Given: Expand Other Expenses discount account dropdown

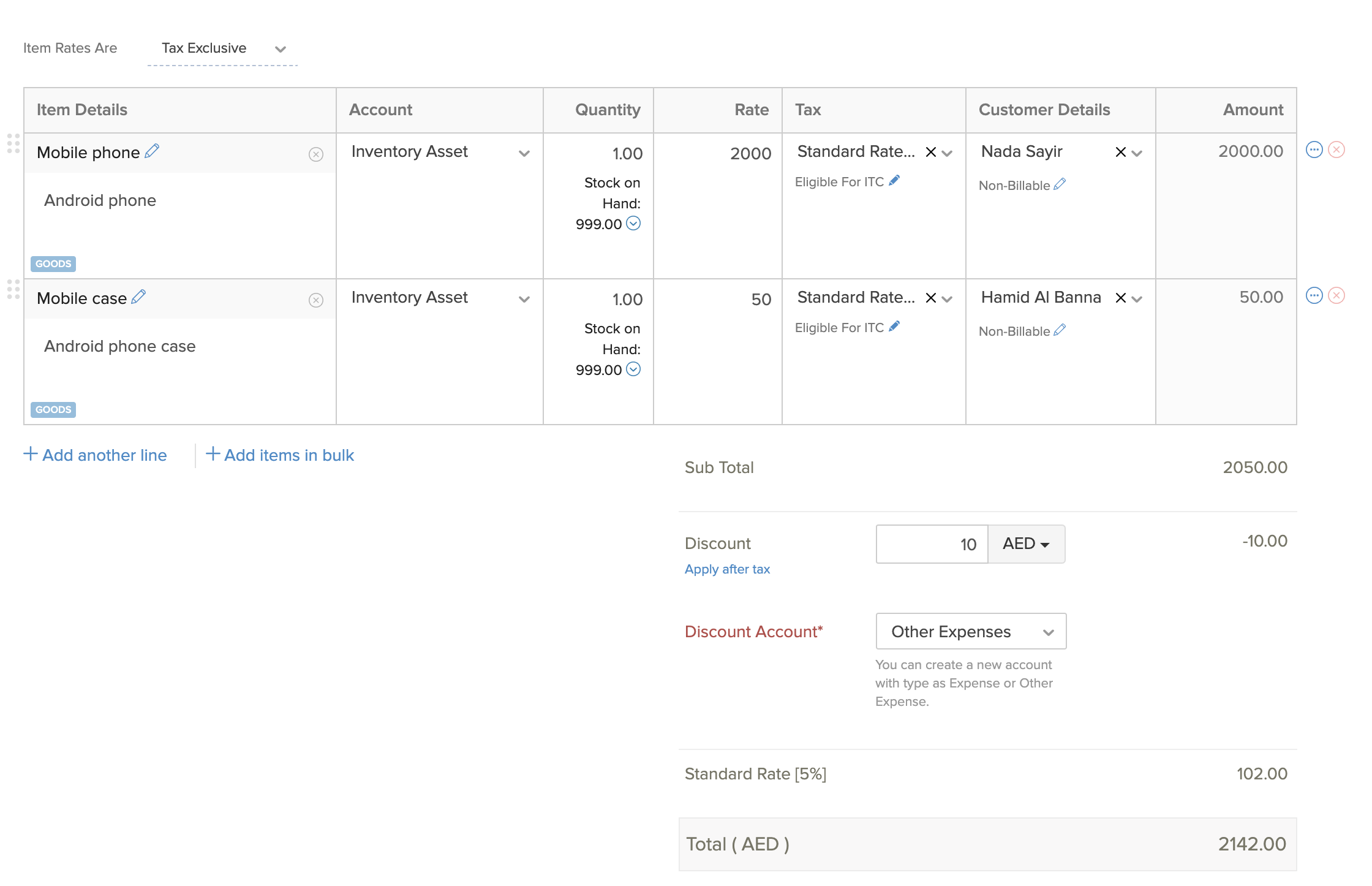Looking at the screenshot, I should coord(971,632).
